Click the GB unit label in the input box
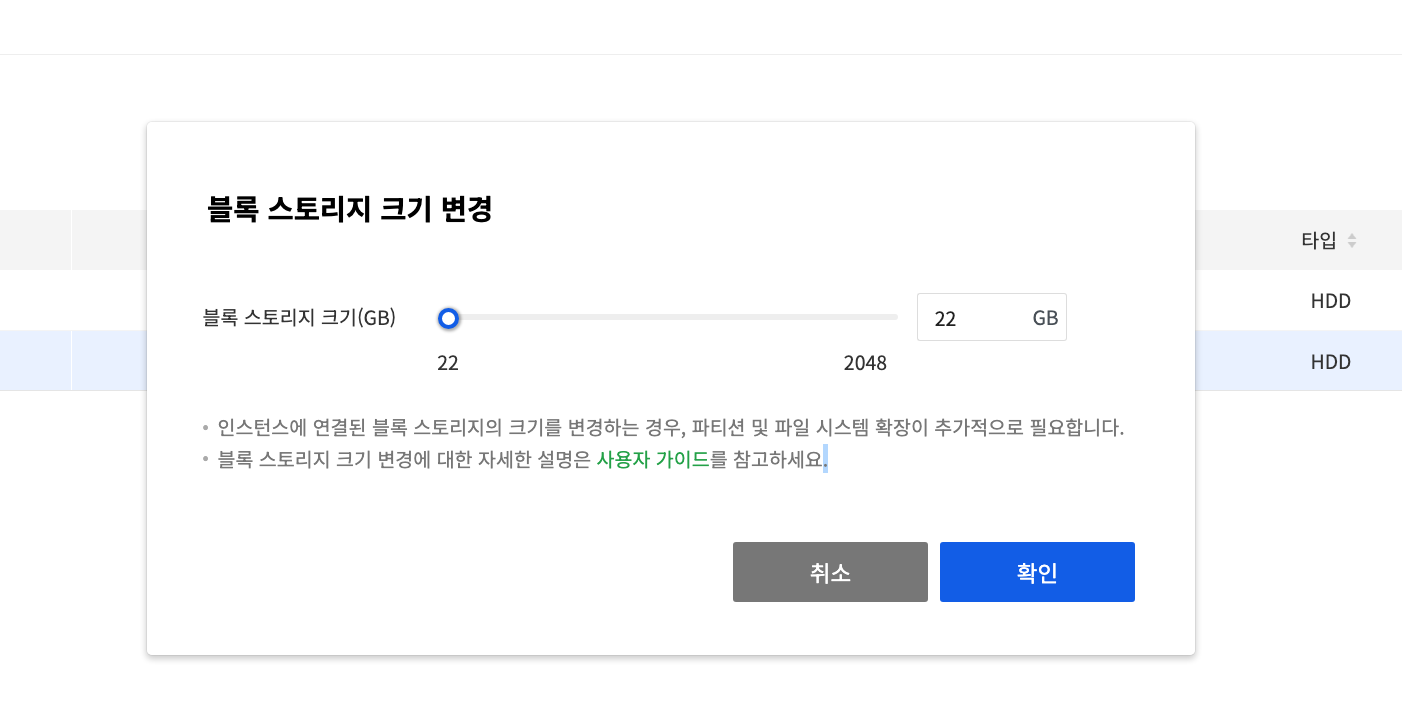This screenshot has width=1402, height=702. (1045, 318)
